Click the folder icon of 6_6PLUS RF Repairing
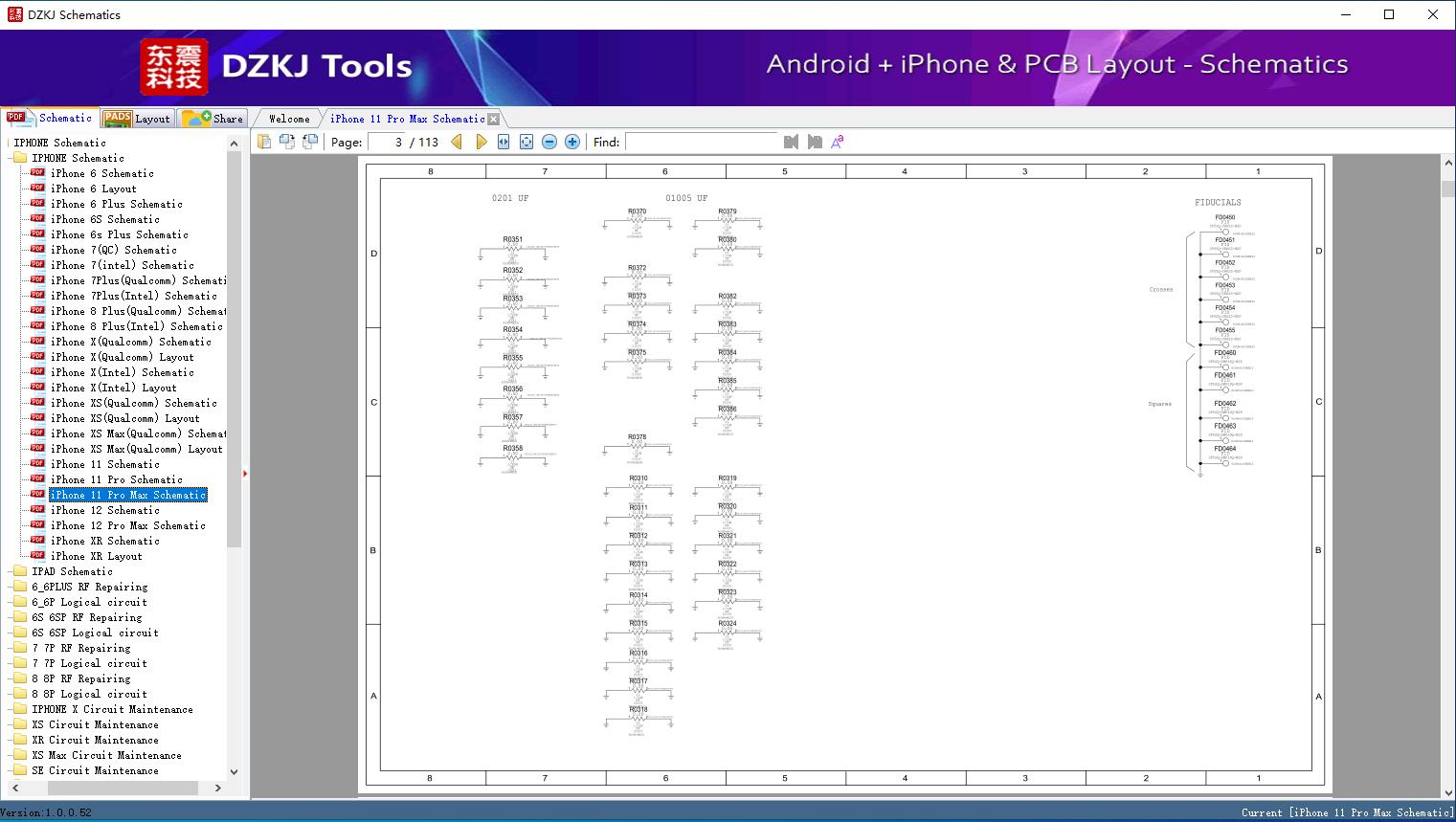The height and width of the screenshot is (822, 1456). pos(19,587)
